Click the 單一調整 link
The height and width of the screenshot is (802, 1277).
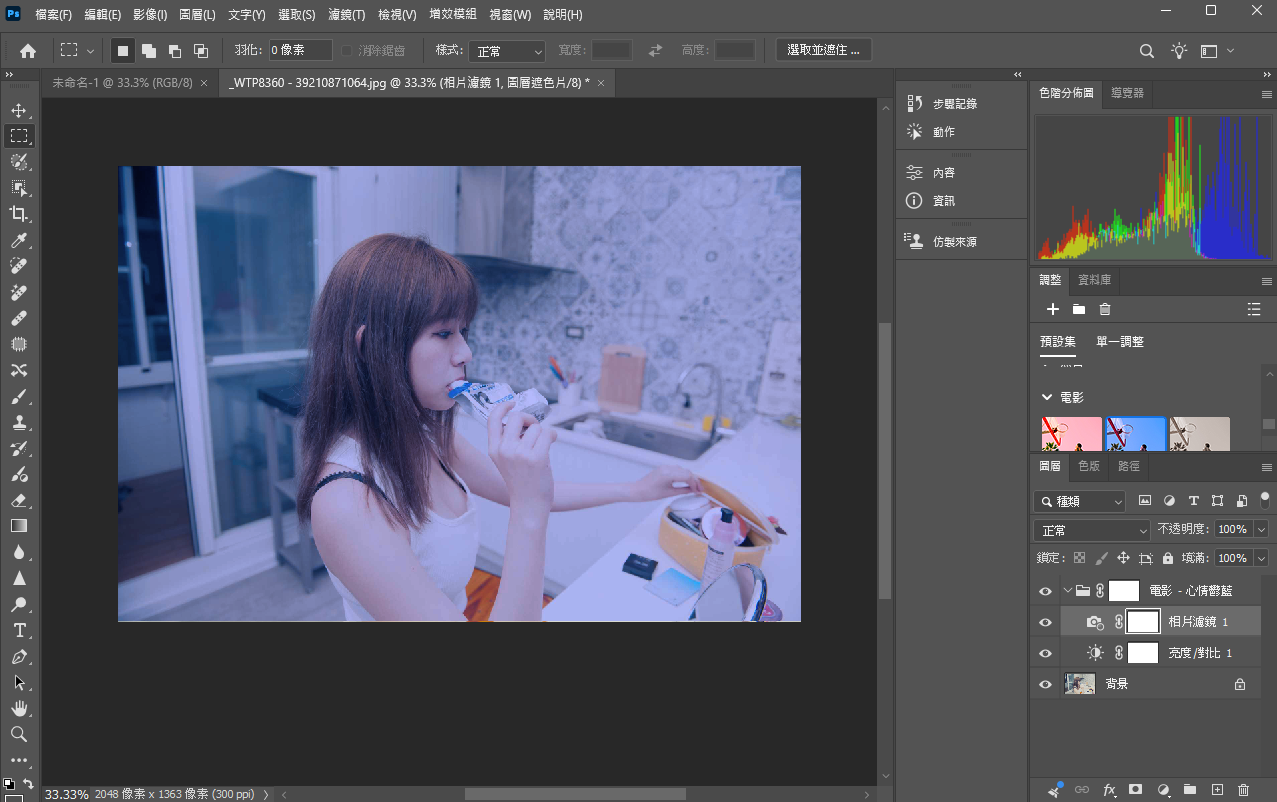pyautogui.click(x=1120, y=341)
